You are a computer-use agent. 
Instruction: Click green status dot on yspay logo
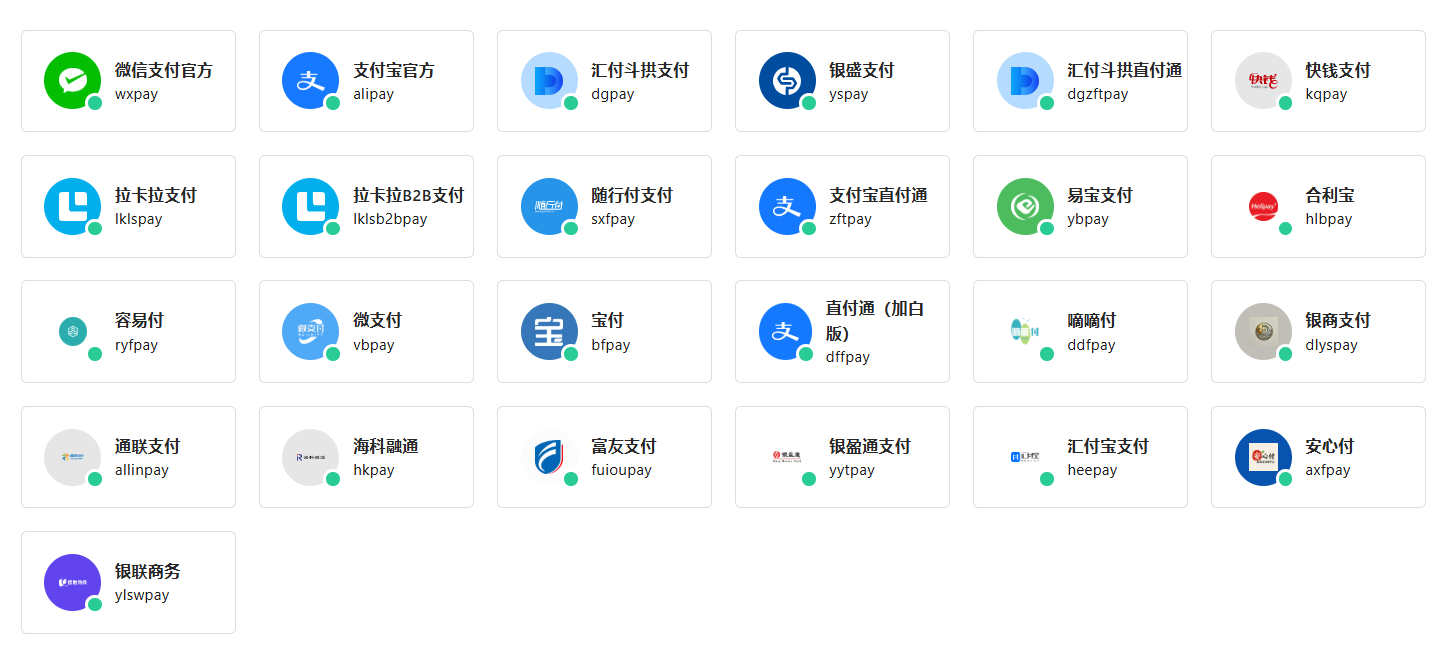coord(809,103)
